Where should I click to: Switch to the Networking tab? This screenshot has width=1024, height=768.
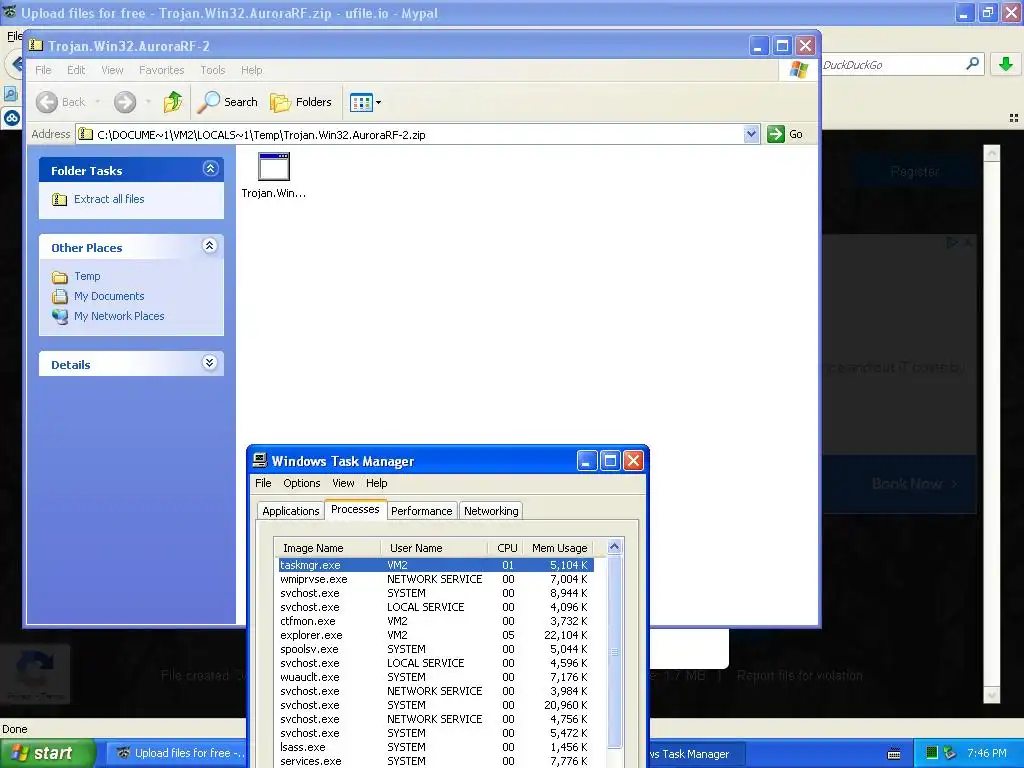click(x=491, y=511)
